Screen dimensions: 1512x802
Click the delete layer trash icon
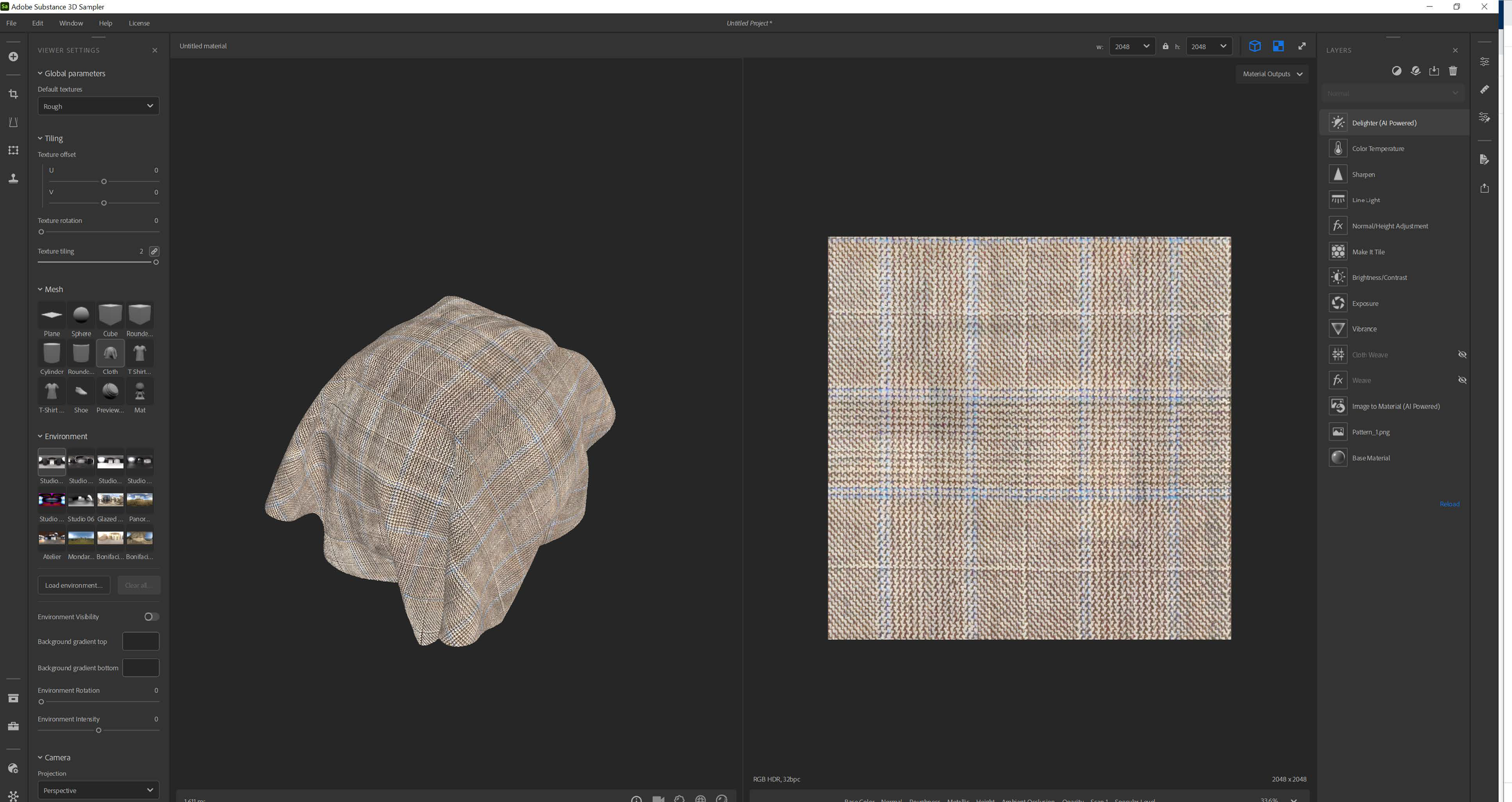pyautogui.click(x=1453, y=71)
